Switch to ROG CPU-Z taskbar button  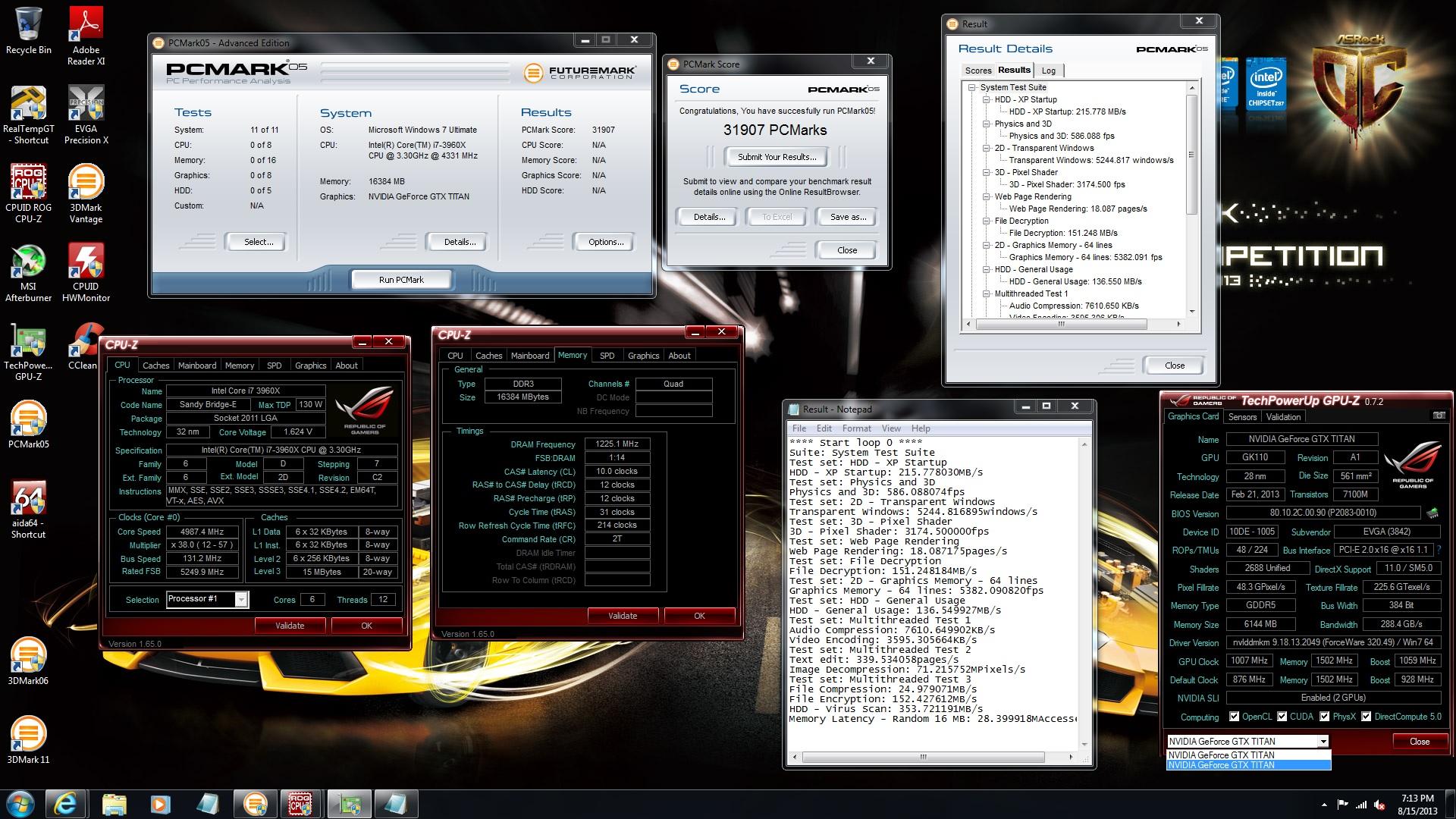(301, 804)
